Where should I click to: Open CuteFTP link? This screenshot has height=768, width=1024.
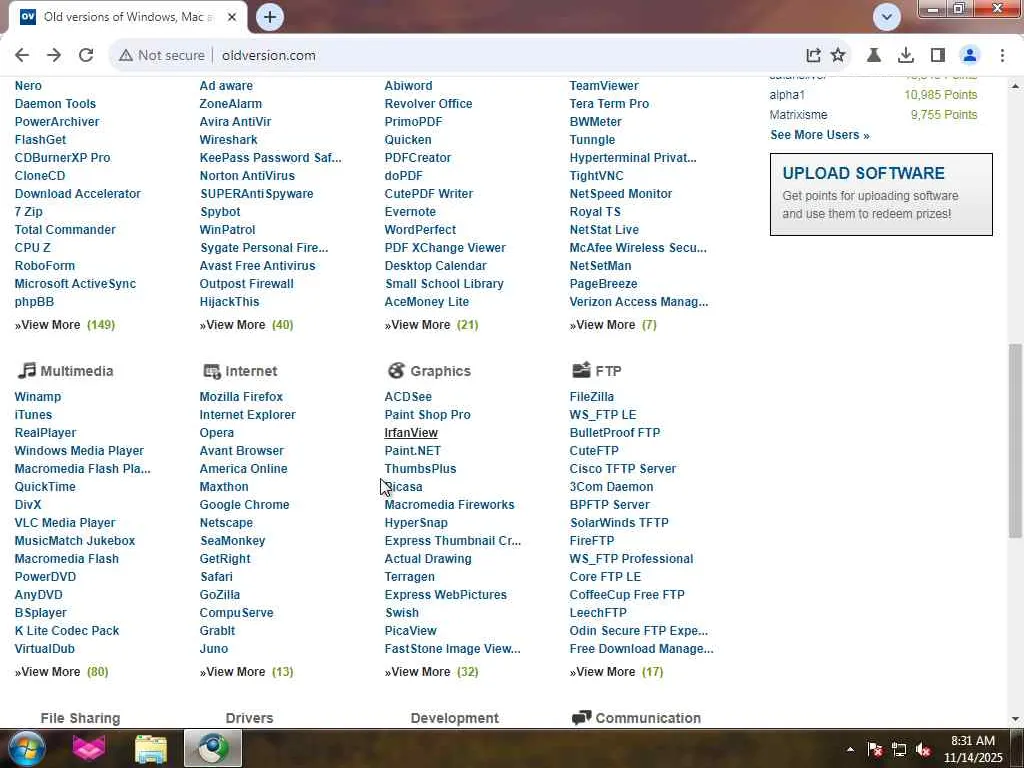594,451
